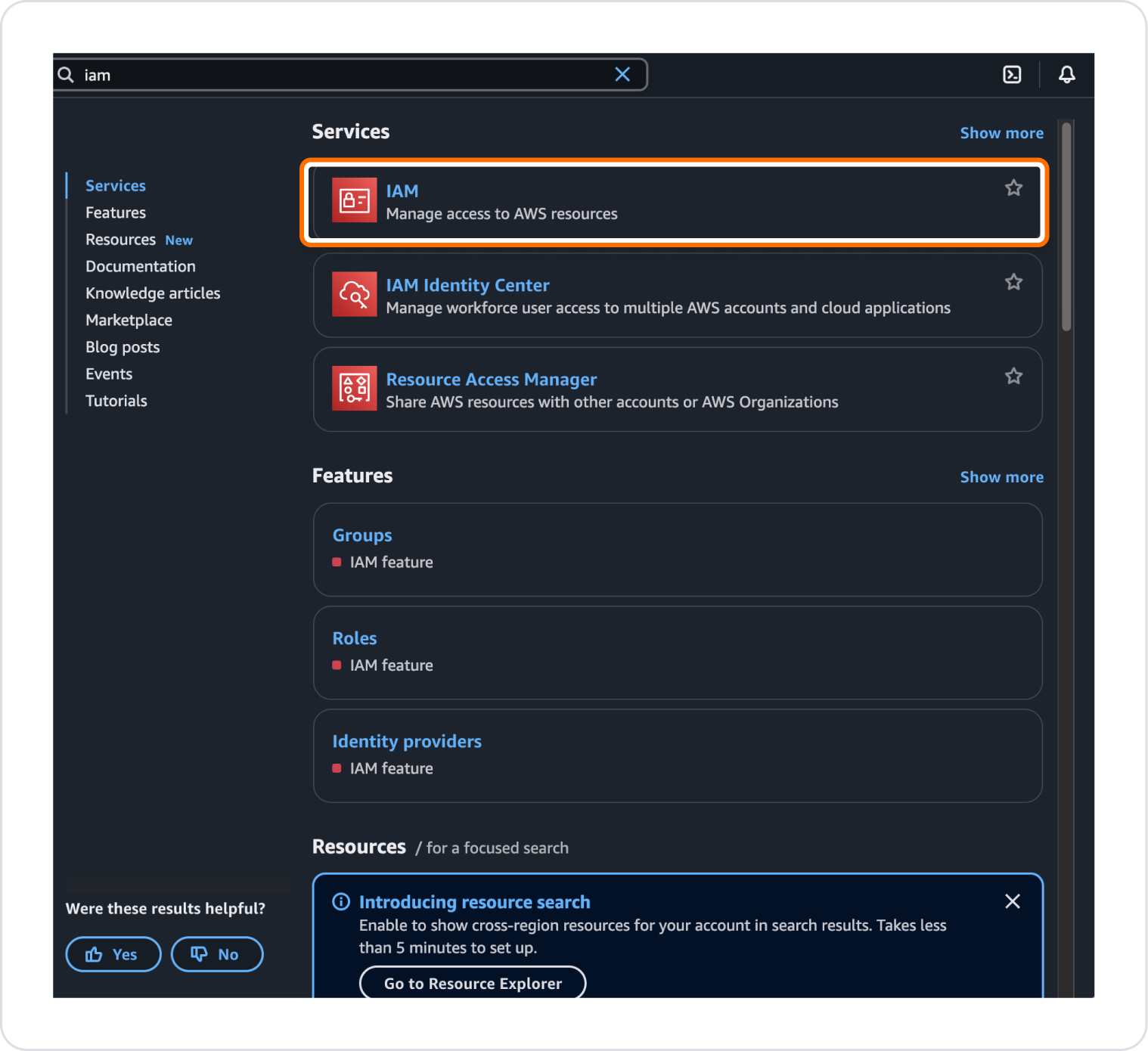
Task: Open the Groups IAM feature
Action: [x=362, y=535]
